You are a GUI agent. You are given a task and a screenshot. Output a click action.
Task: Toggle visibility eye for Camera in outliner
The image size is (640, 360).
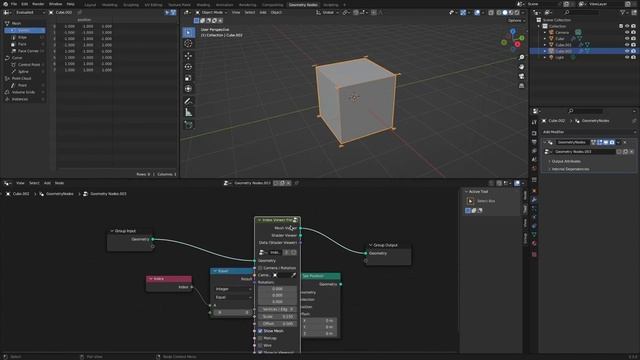[627, 32]
